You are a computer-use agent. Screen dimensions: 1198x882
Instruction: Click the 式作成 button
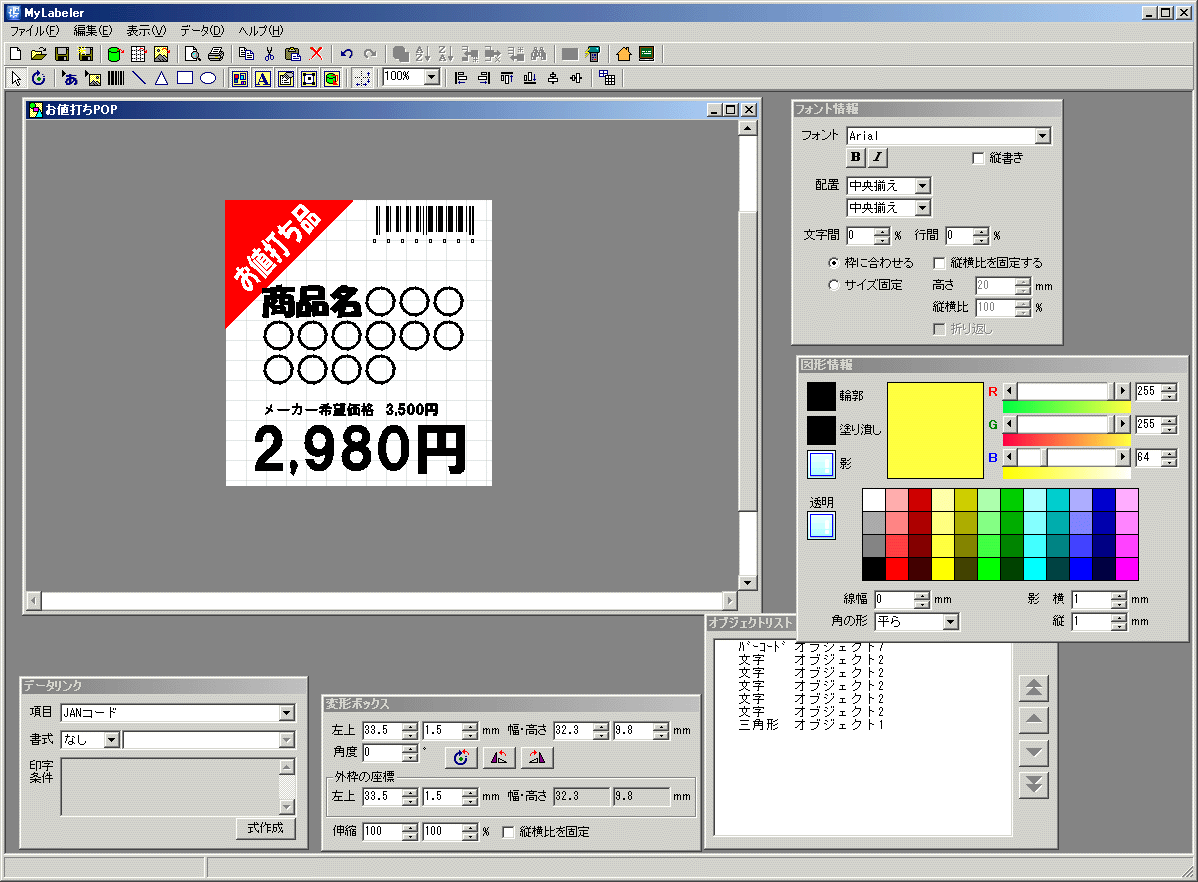tap(265, 828)
